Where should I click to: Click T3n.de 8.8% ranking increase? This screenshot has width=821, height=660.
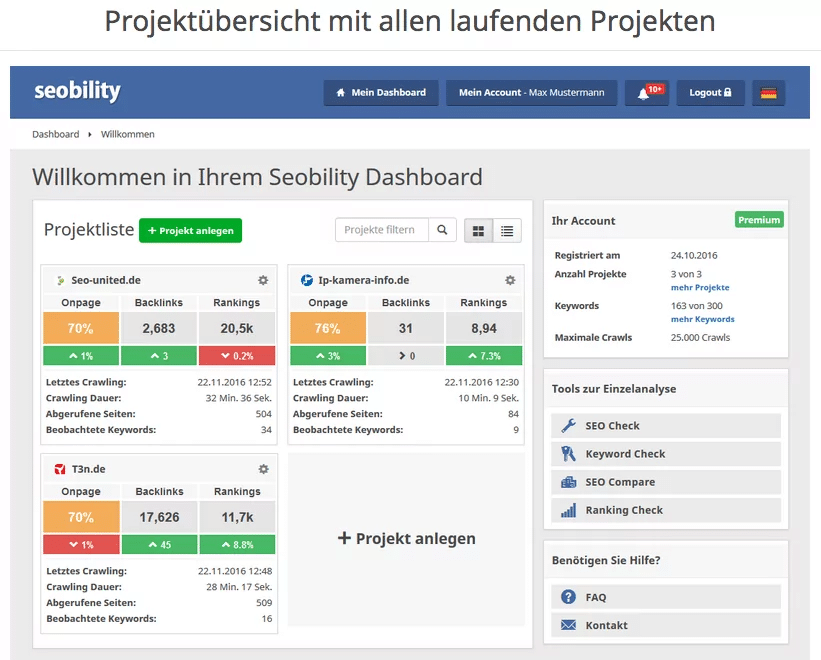click(x=237, y=545)
